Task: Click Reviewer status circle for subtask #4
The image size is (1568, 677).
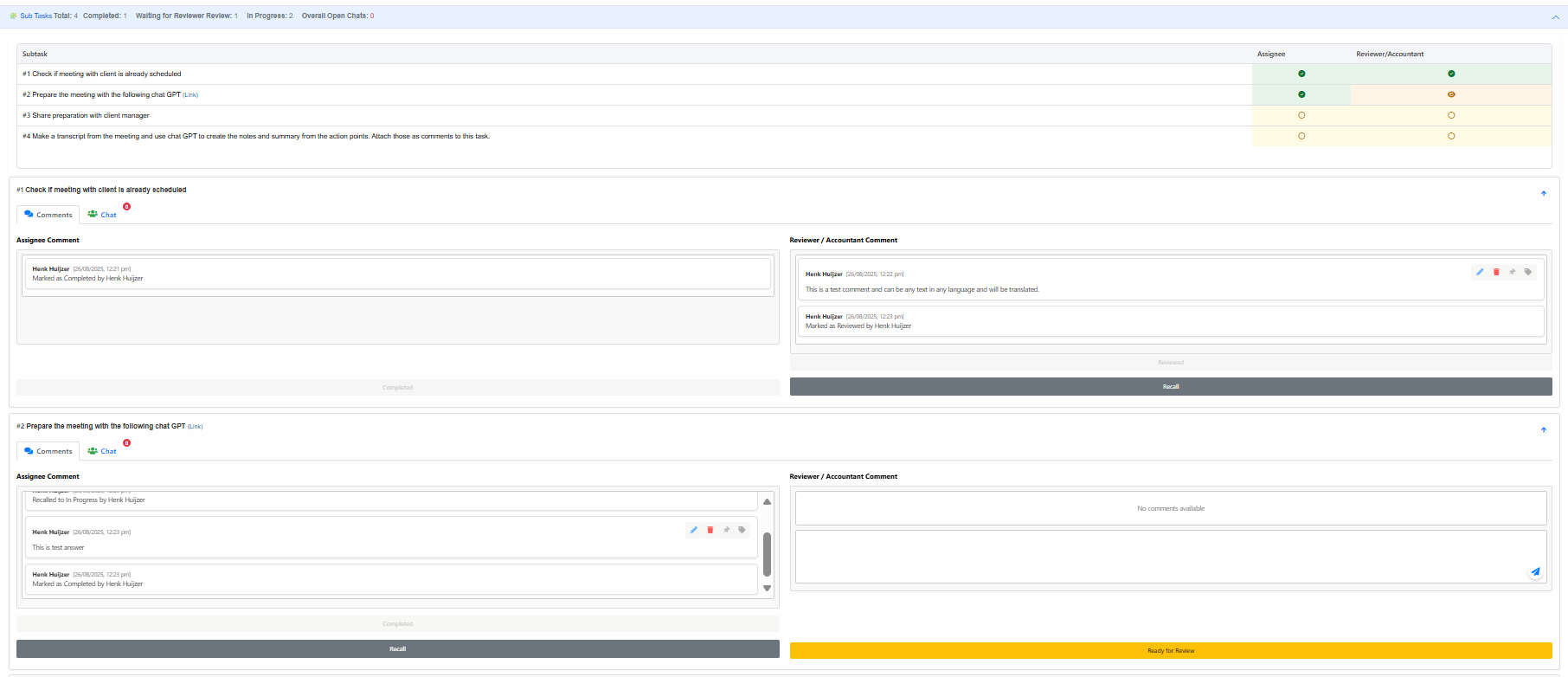Action: (1451, 136)
